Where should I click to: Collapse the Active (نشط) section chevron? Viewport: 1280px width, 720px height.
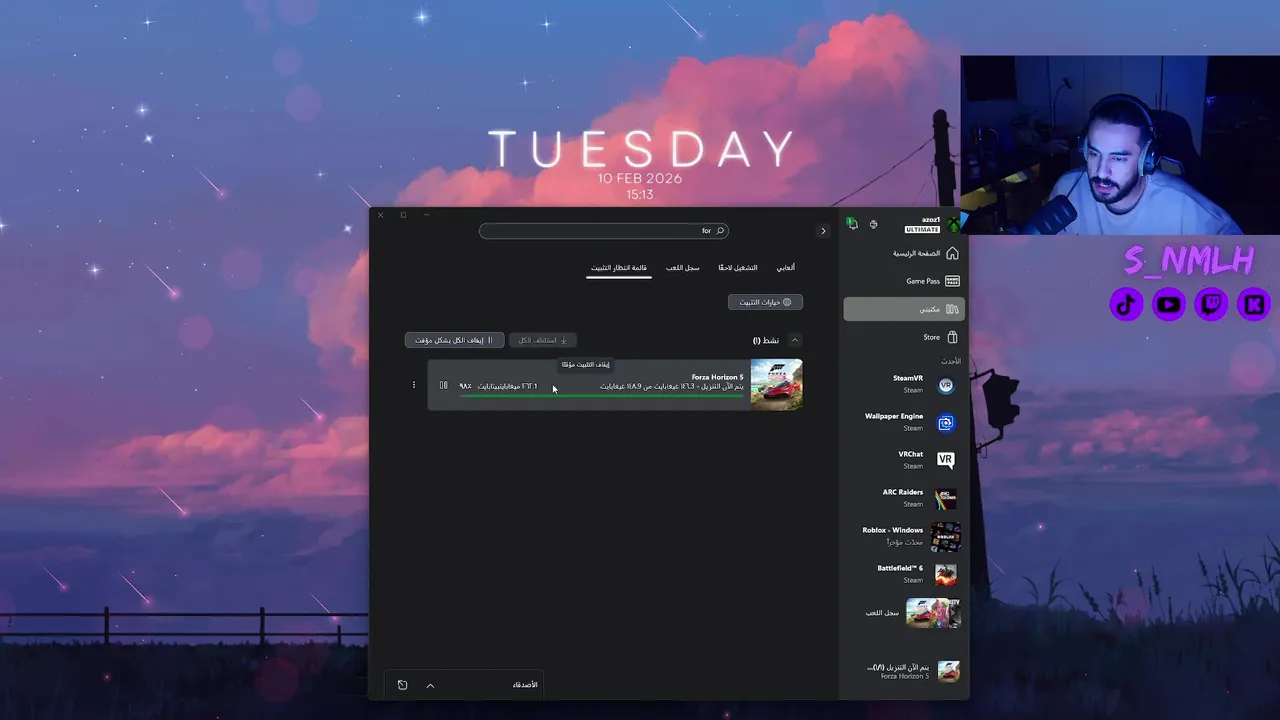pos(795,340)
